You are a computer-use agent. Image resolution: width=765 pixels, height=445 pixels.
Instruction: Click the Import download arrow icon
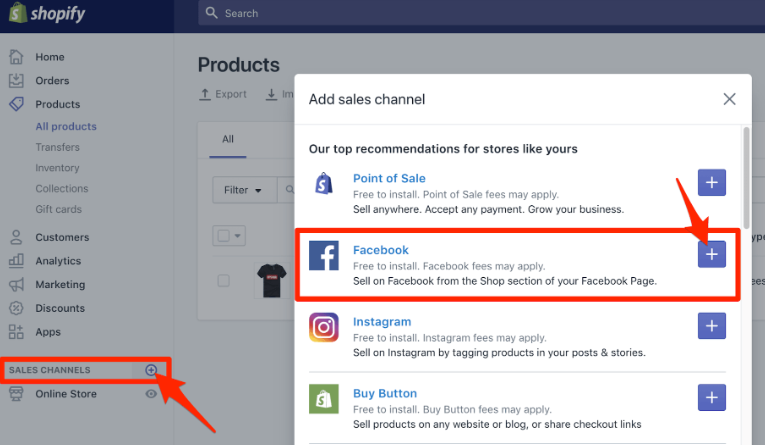pos(271,94)
